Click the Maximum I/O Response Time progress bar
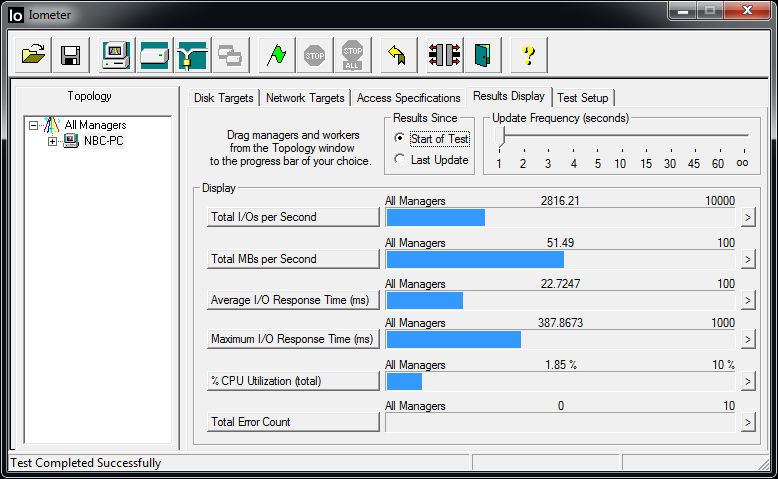 click(560, 340)
